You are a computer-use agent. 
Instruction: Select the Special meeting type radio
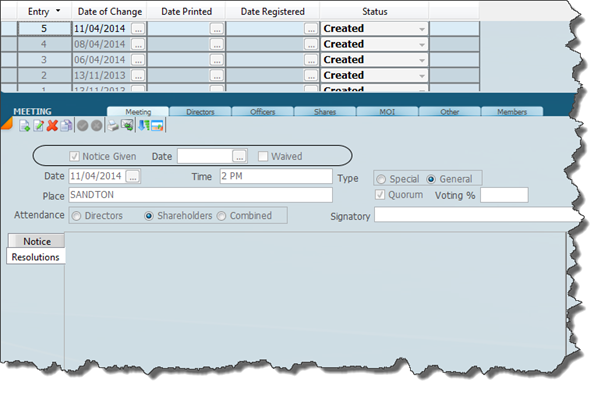pos(381,179)
